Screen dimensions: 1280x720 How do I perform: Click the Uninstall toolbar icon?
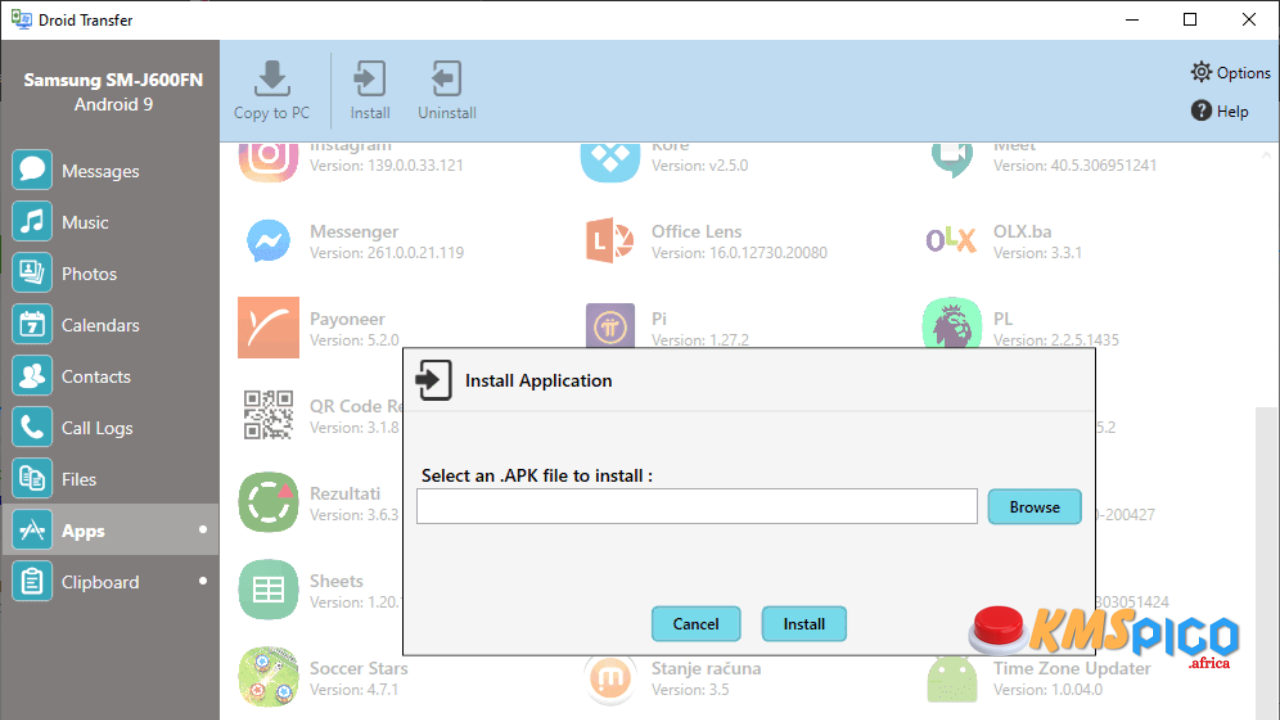click(446, 79)
